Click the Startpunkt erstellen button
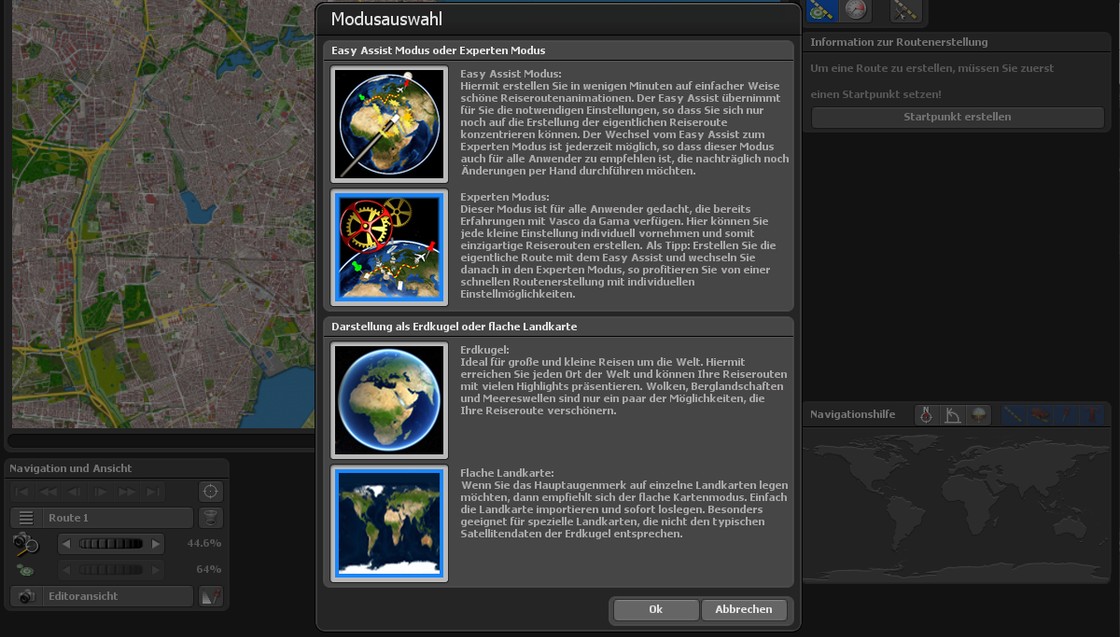1120x637 pixels. pyautogui.click(x=957, y=117)
